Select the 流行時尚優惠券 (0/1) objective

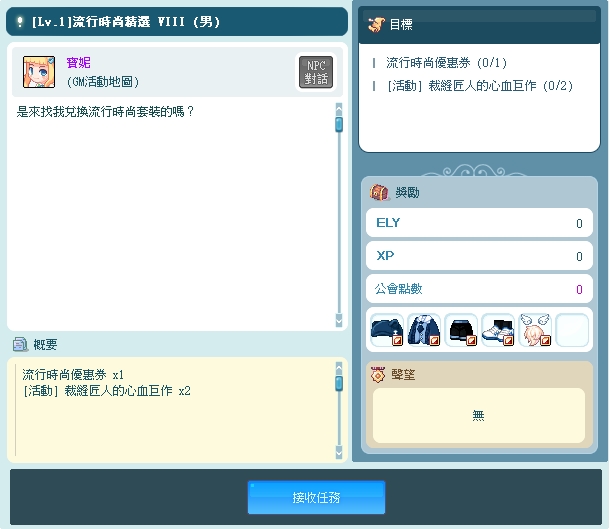coord(446,62)
